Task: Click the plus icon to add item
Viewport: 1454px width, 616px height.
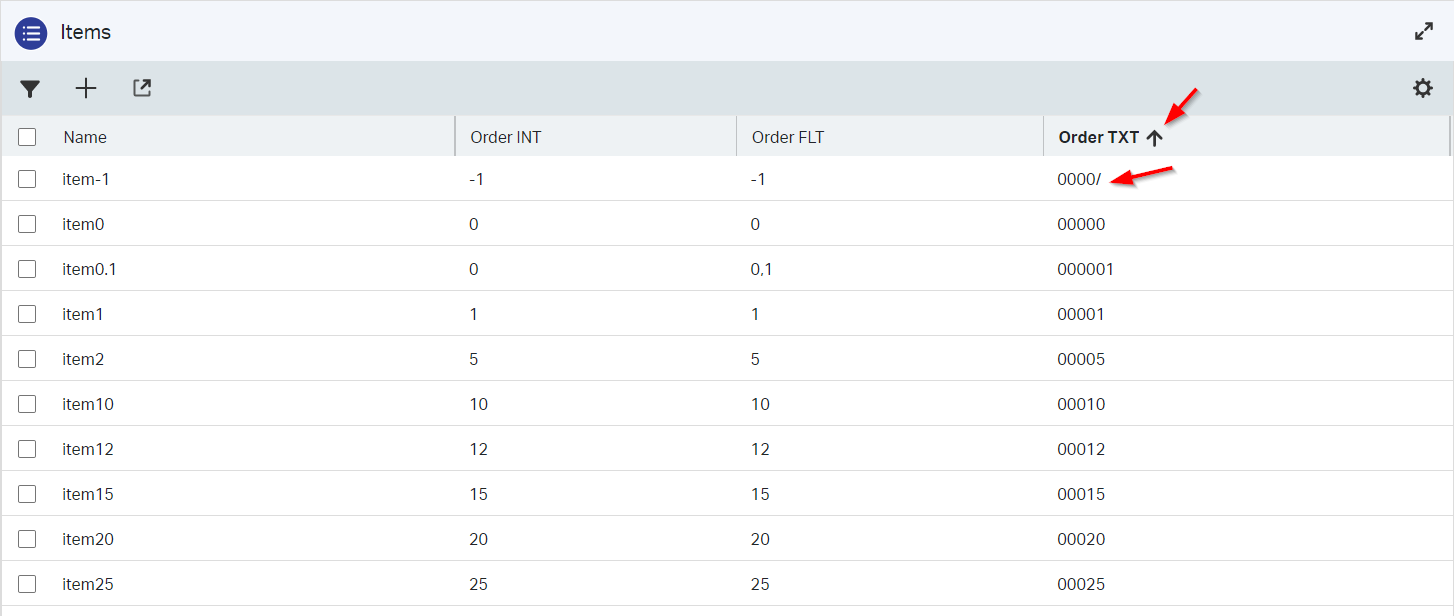Action: pyautogui.click(x=86, y=89)
